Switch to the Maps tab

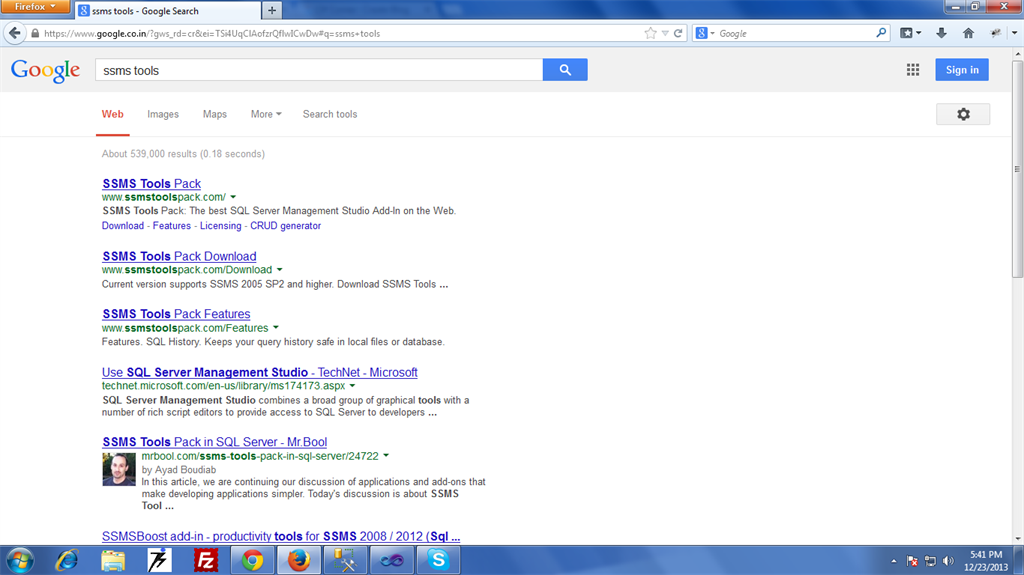[215, 114]
